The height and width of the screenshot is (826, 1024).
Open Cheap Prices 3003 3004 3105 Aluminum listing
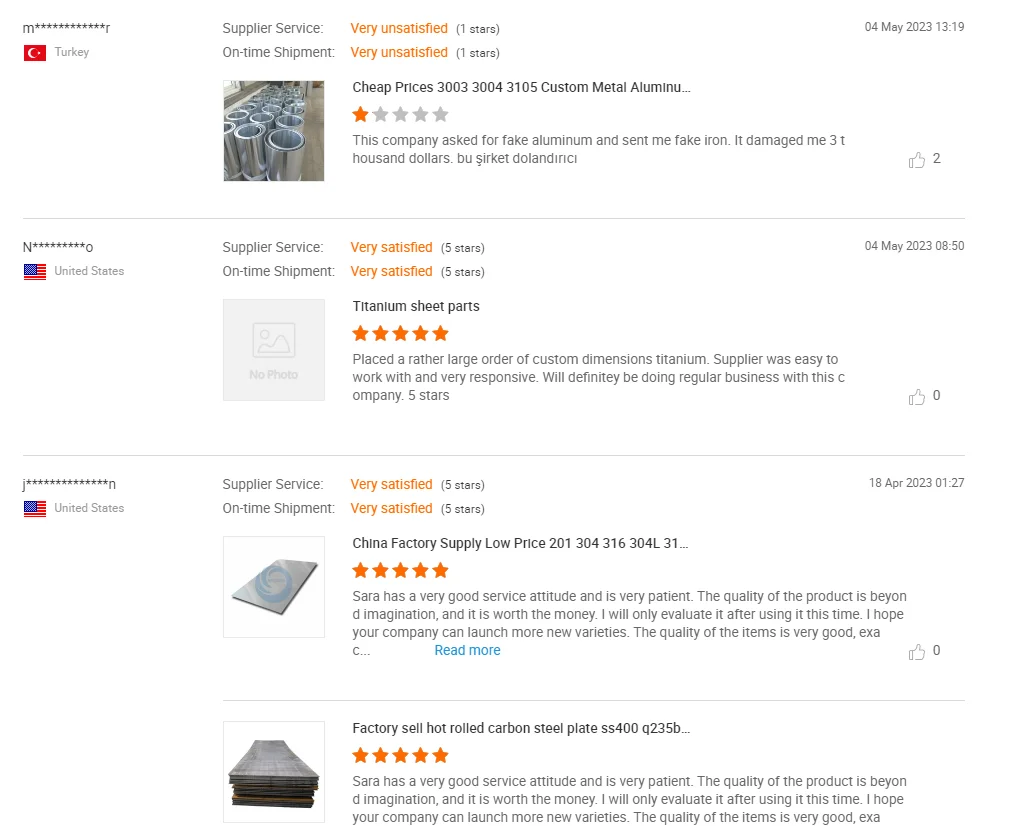coord(521,87)
